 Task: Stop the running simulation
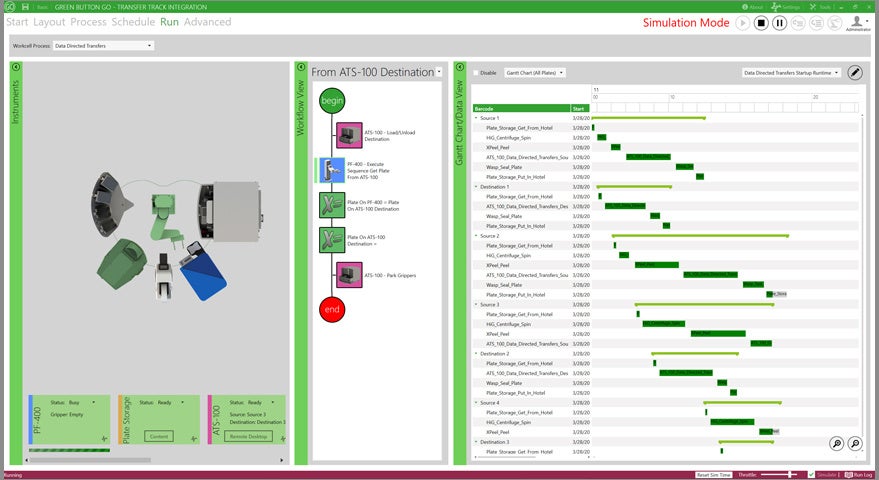[x=761, y=23]
